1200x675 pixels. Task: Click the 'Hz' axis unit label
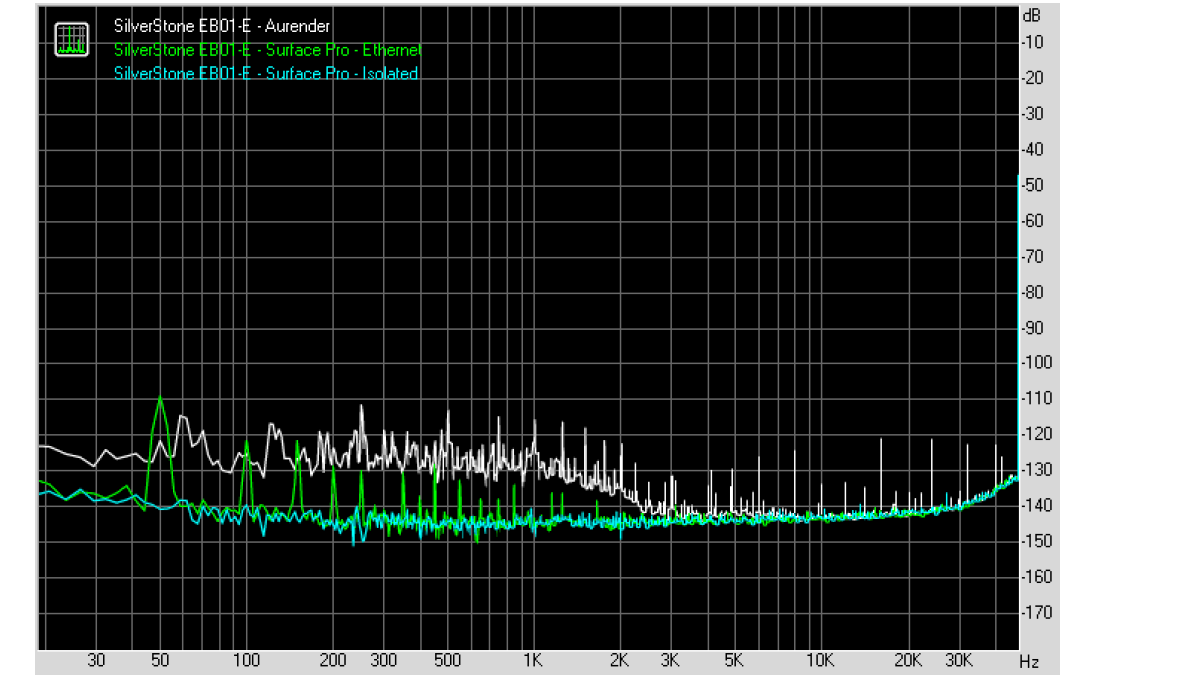click(x=1029, y=662)
